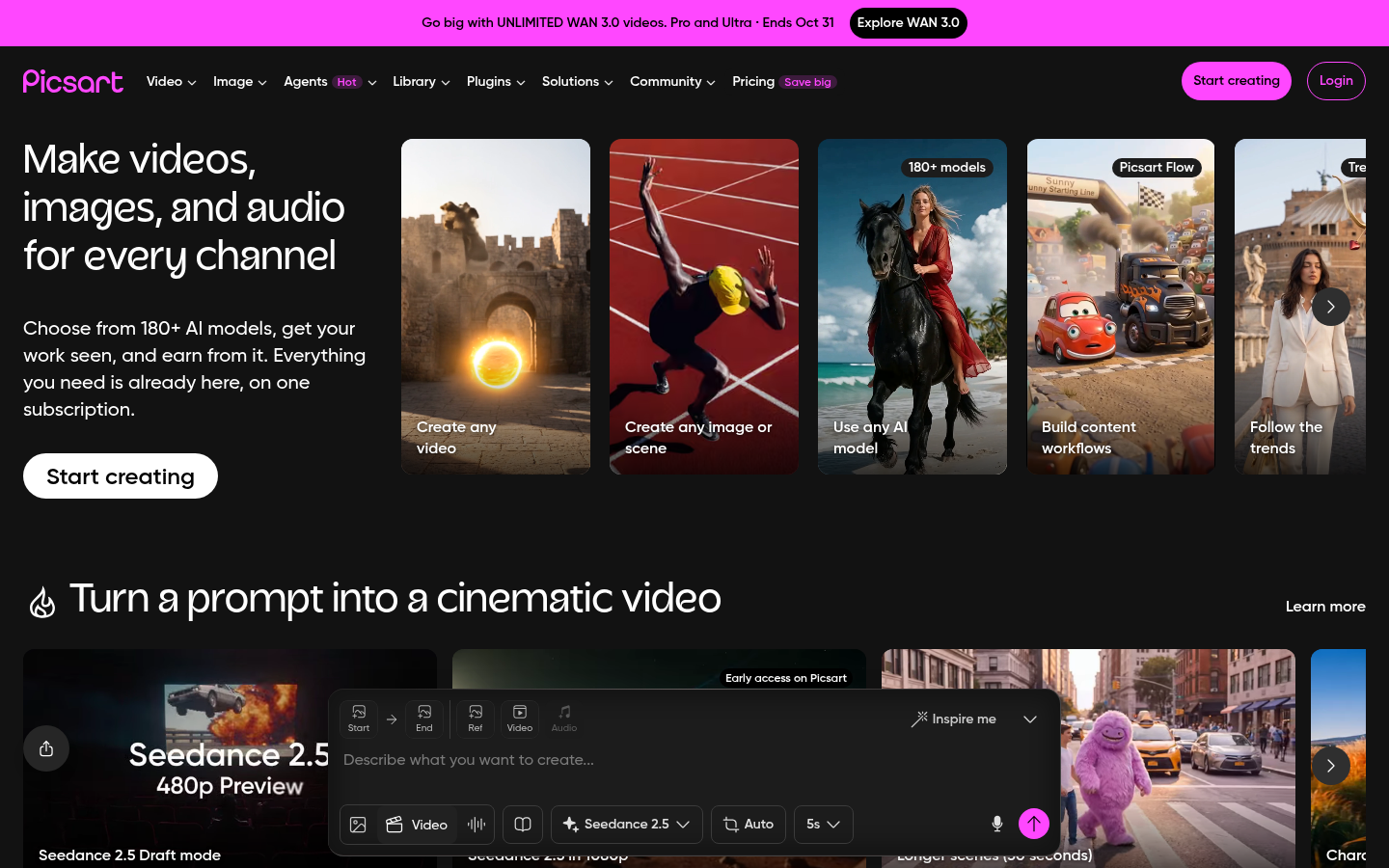Screen dimensions: 1389x868
Task: Open the Seedance 2.5 model dropdown
Action: pyautogui.click(x=627, y=825)
